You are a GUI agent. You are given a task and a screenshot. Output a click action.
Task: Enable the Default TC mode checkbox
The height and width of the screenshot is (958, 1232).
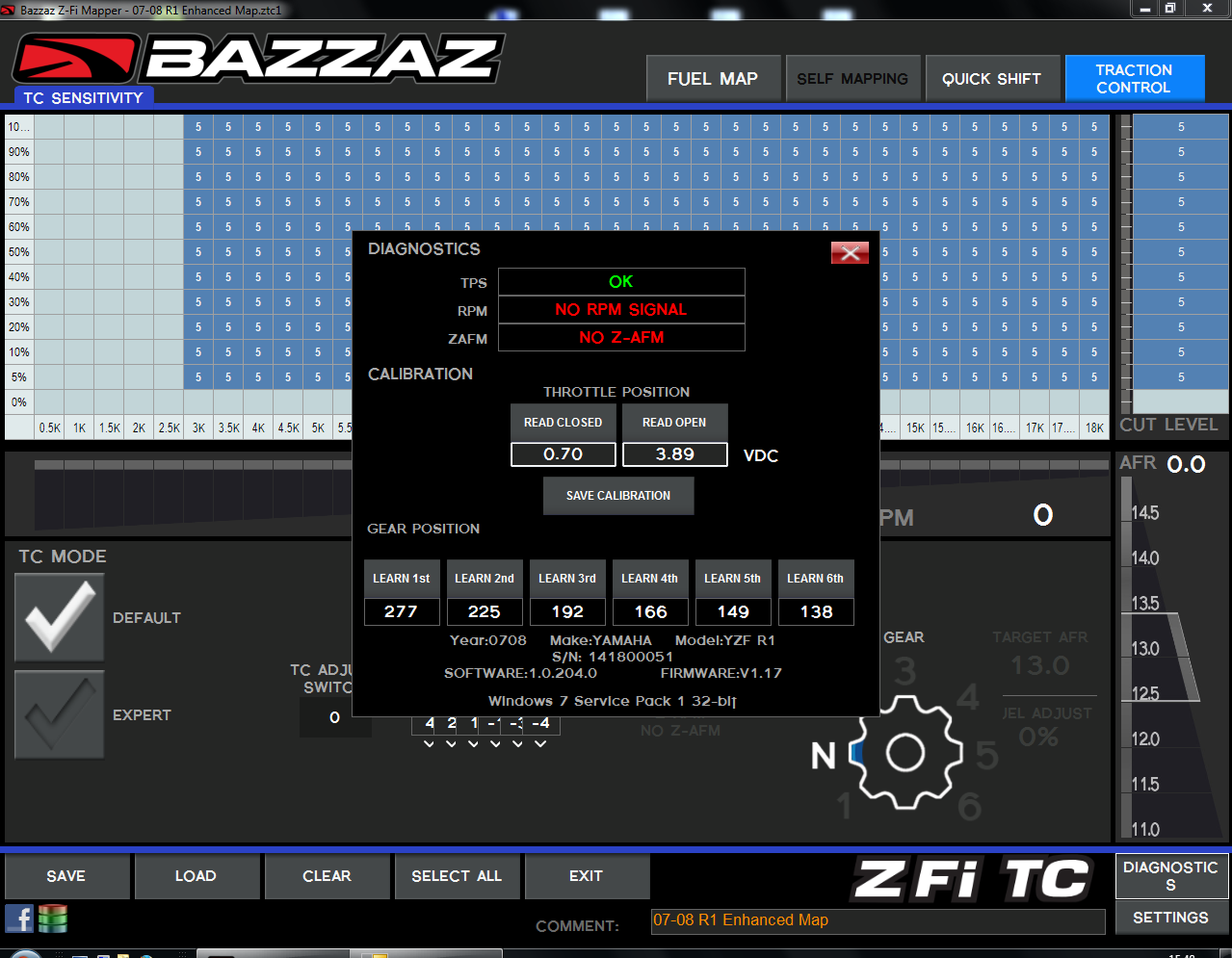tap(60, 617)
